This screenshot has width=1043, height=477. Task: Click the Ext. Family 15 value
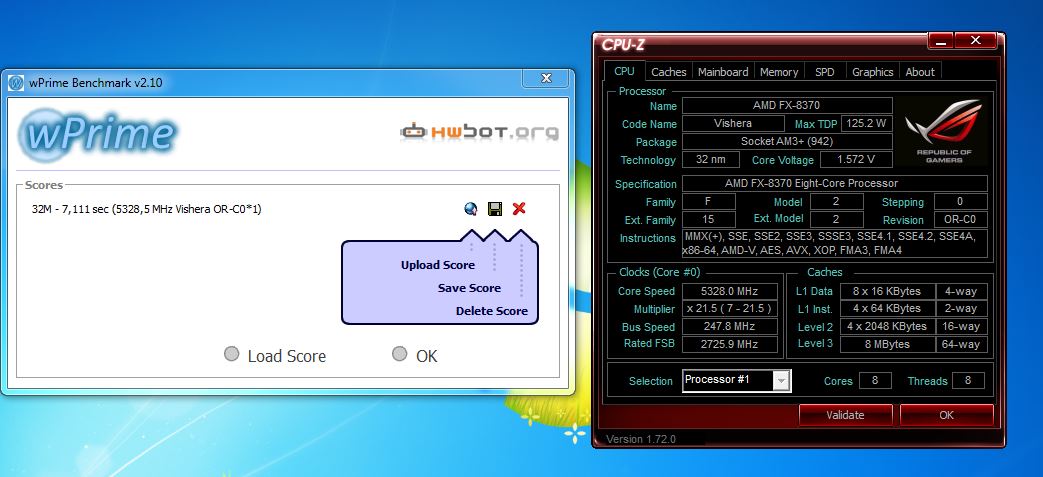click(x=708, y=220)
